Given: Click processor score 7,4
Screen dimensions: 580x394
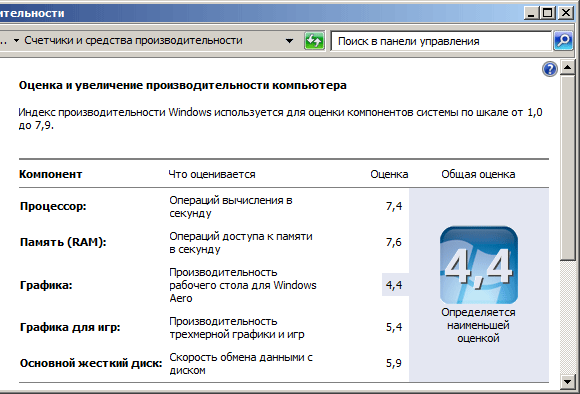Looking at the screenshot, I should (x=394, y=206).
